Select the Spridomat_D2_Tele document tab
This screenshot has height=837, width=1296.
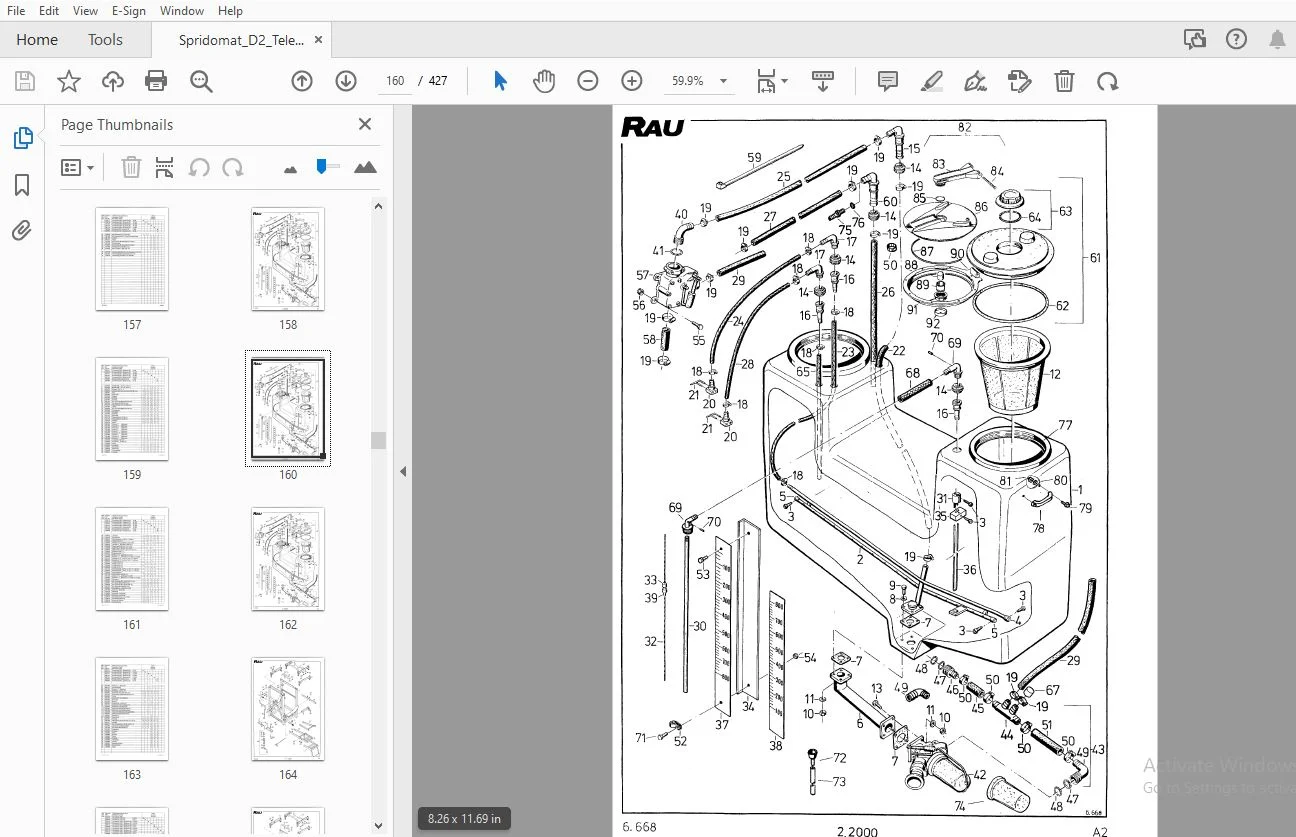241,40
